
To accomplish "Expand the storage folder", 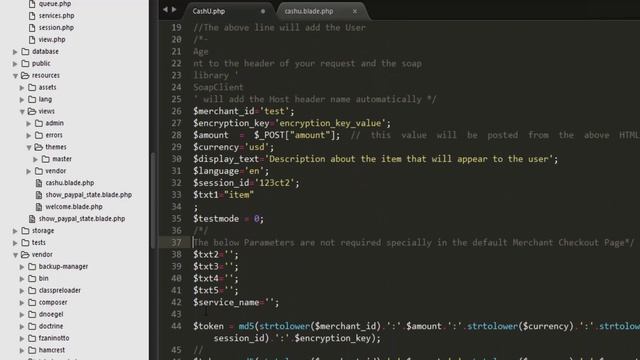I will point(15,231).
